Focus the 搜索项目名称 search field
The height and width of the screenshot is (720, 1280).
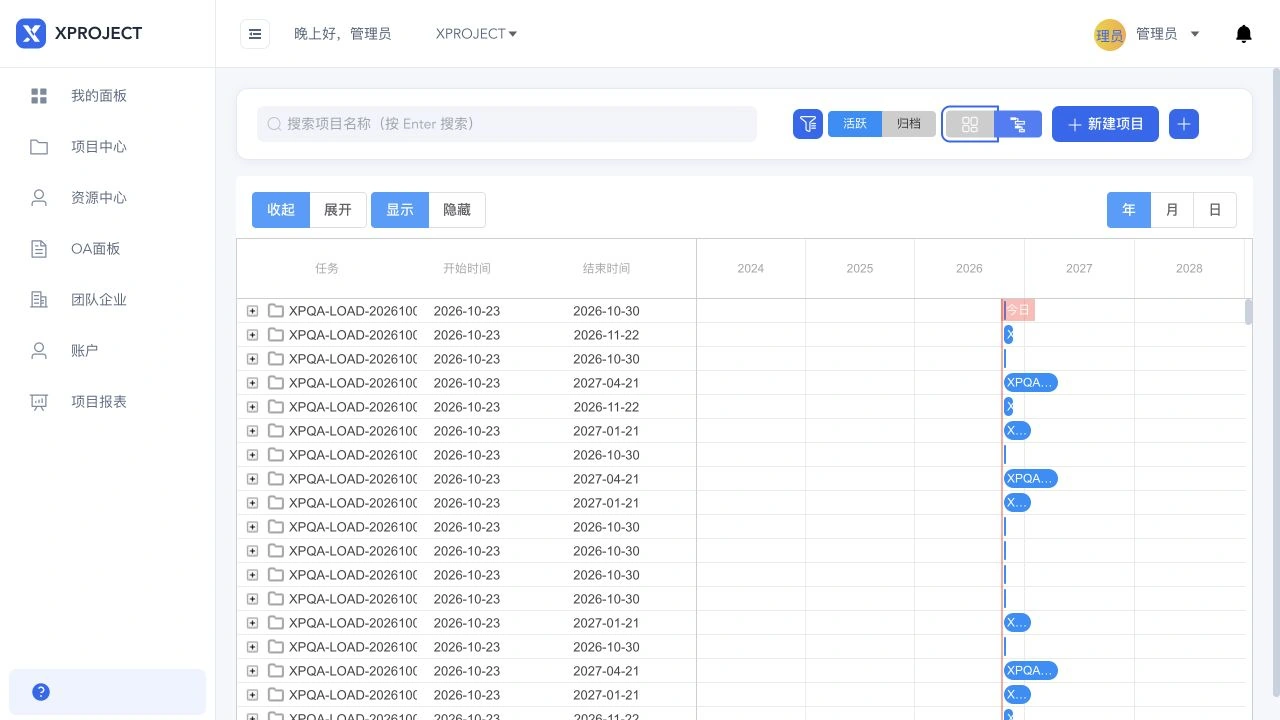coord(507,124)
